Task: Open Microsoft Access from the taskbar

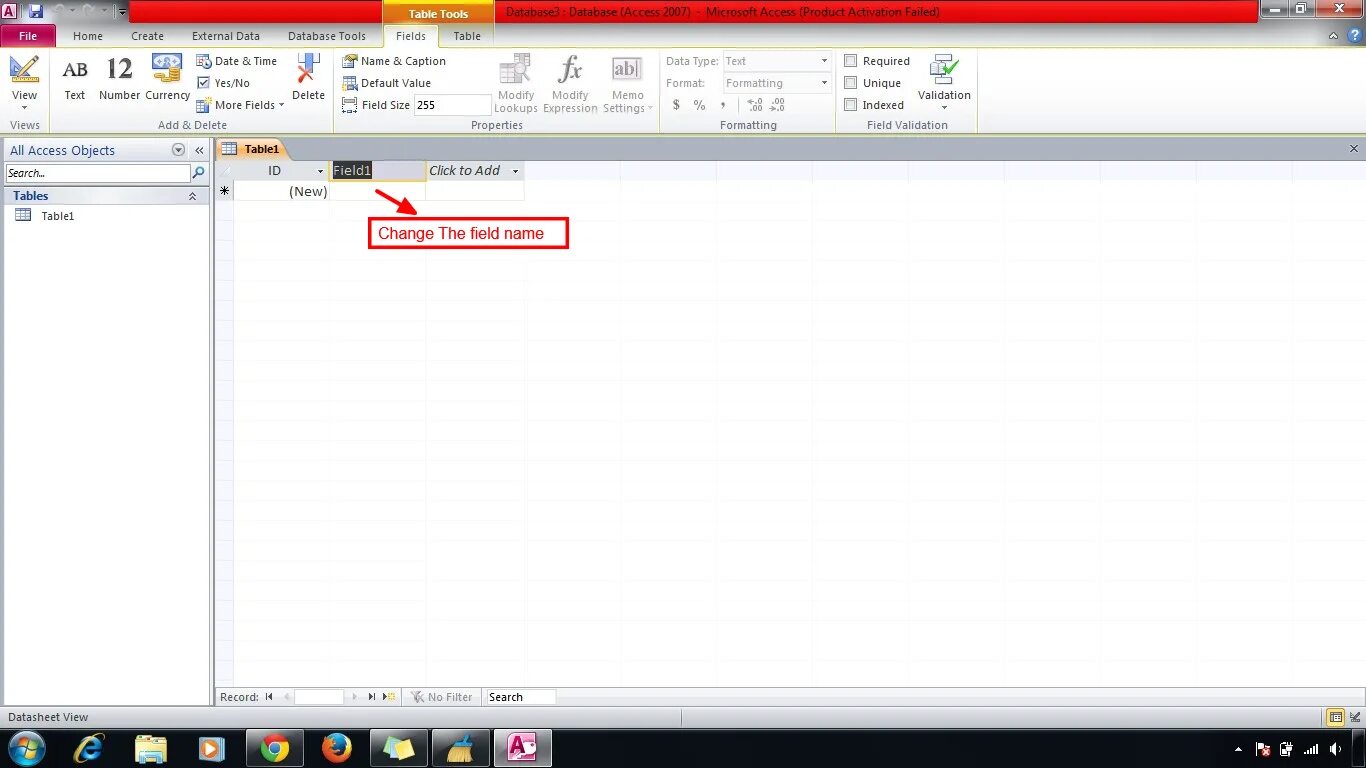Action: click(522, 747)
